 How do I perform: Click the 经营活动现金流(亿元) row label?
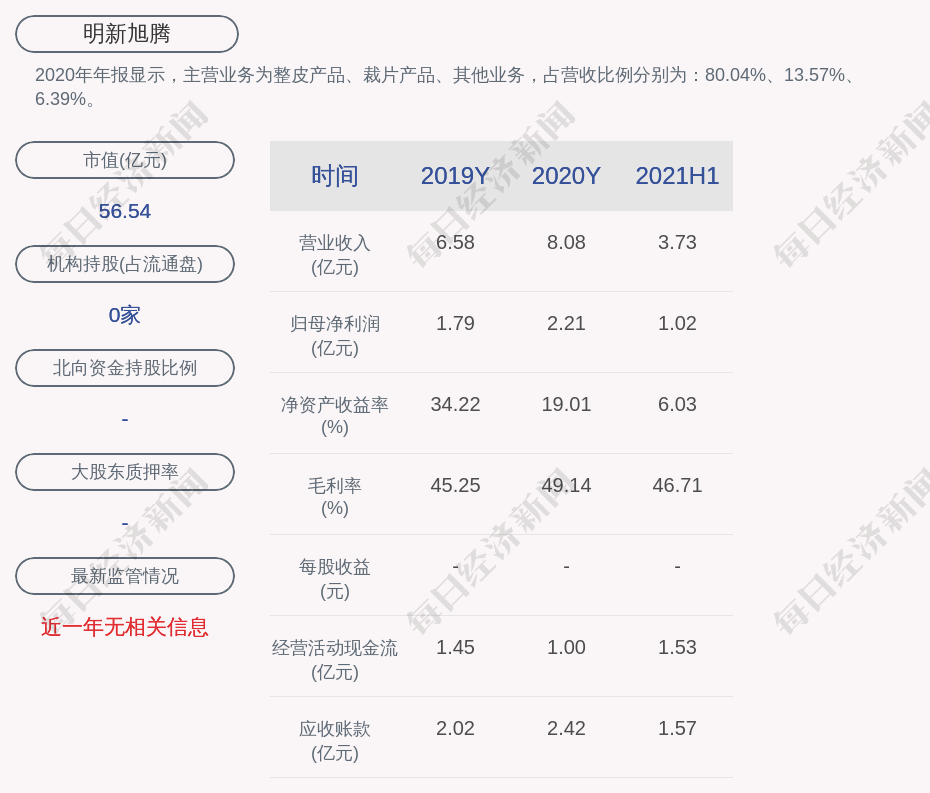point(335,660)
